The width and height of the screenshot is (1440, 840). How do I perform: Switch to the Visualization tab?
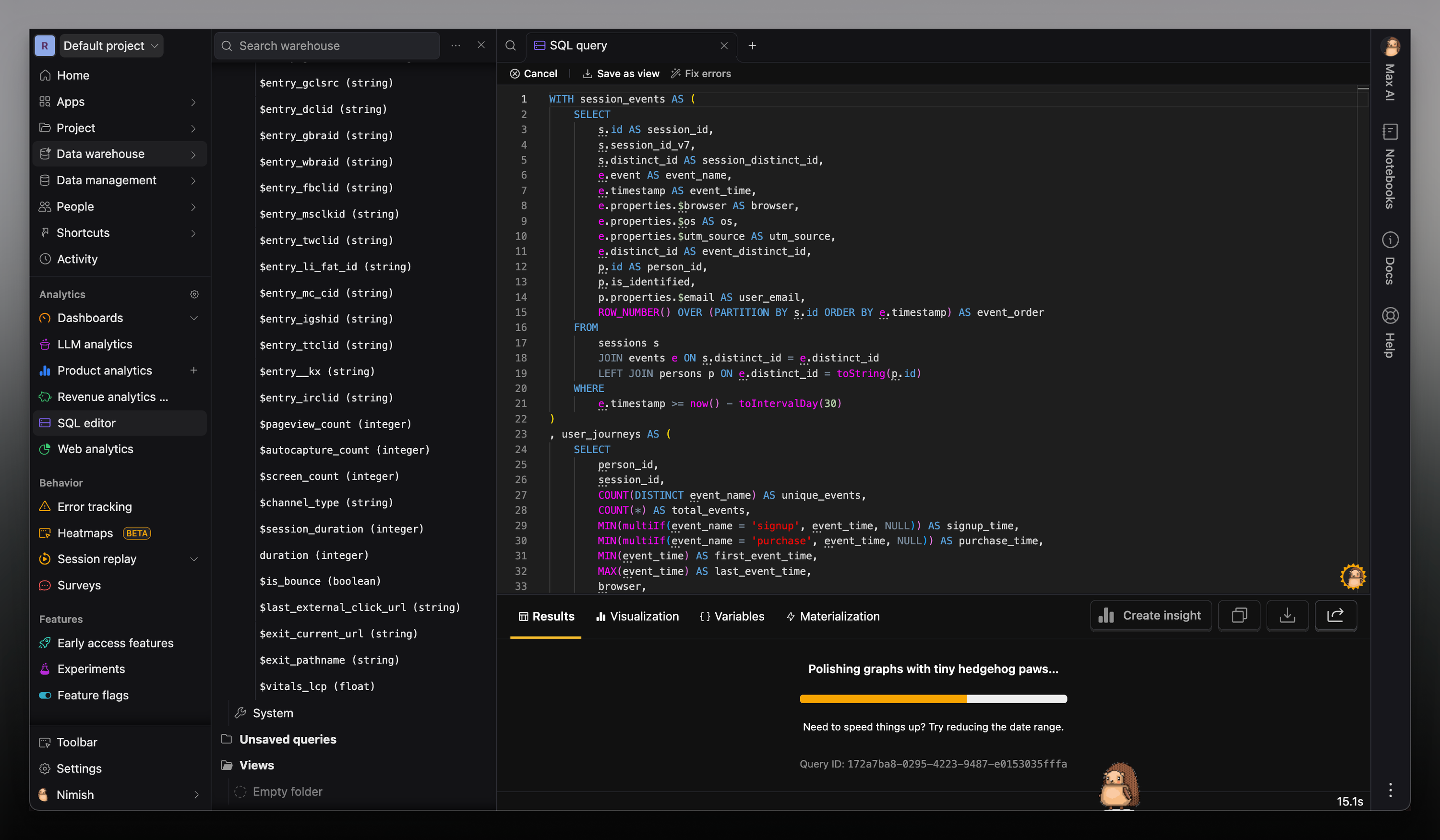coord(637,617)
